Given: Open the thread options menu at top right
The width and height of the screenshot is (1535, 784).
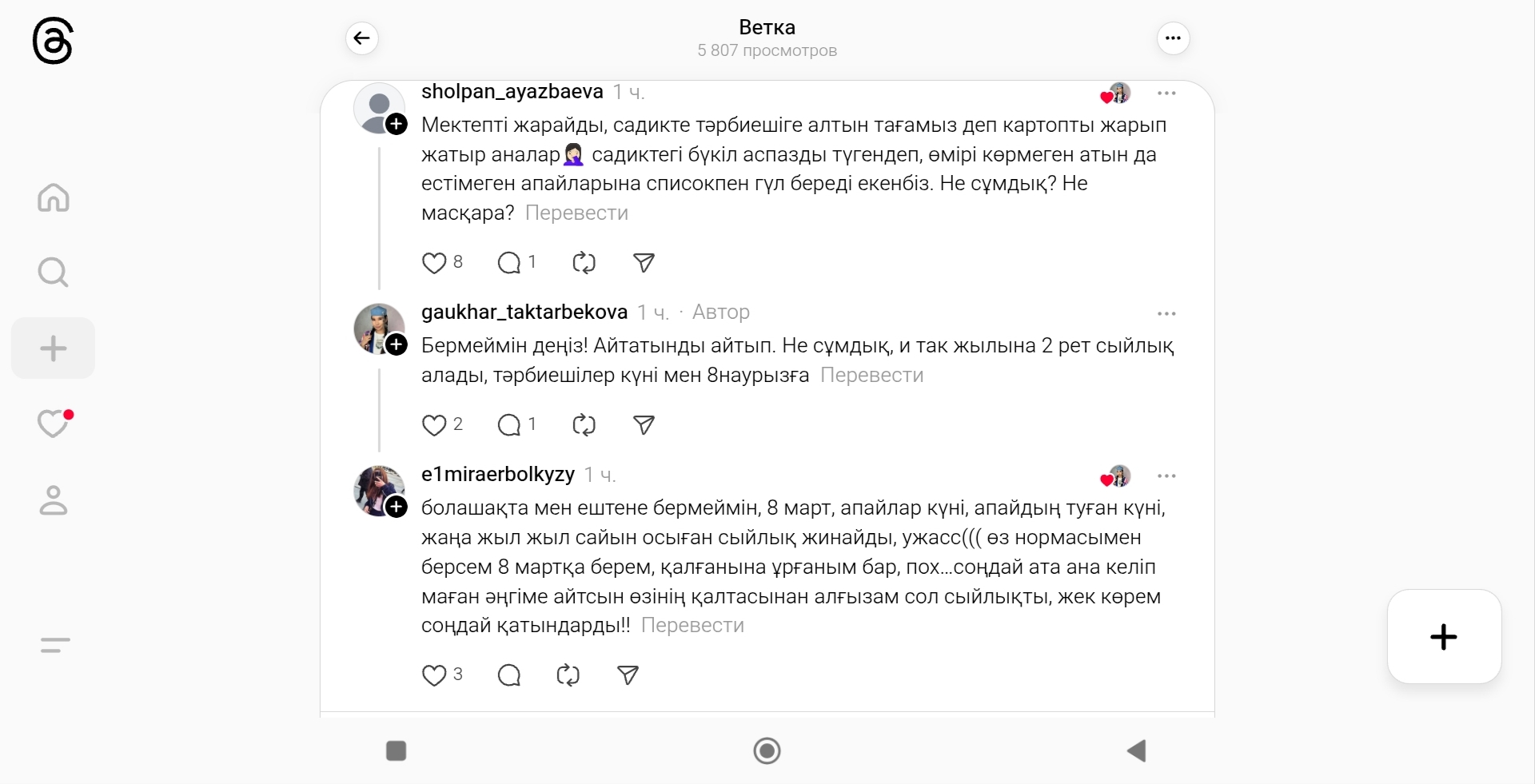Looking at the screenshot, I should pyautogui.click(x=1174, y=38).
